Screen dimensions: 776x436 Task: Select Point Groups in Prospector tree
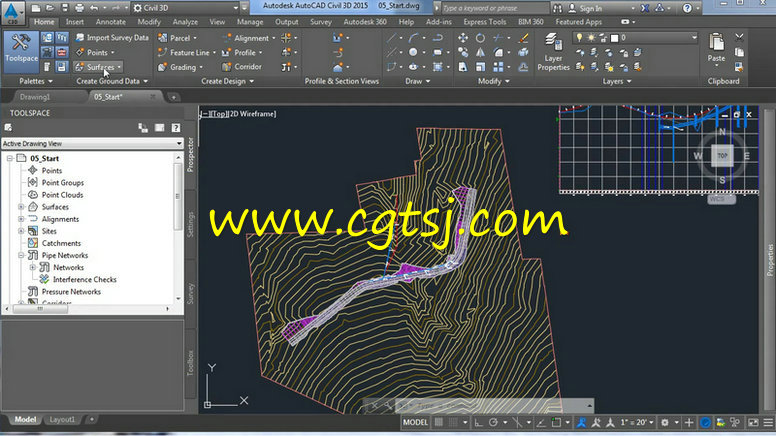pos(62,183)
